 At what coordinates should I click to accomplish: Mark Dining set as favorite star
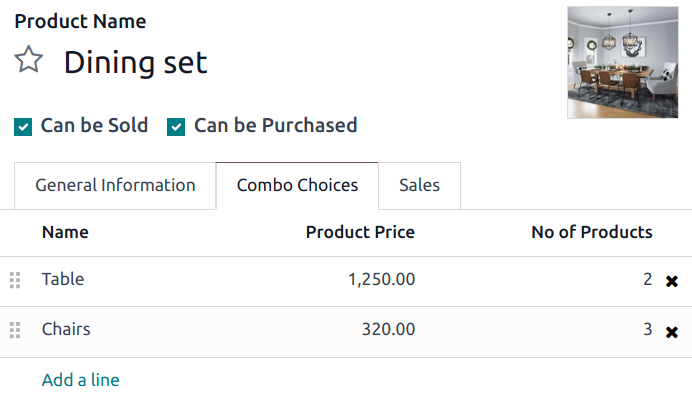click(x=29, y=60)
